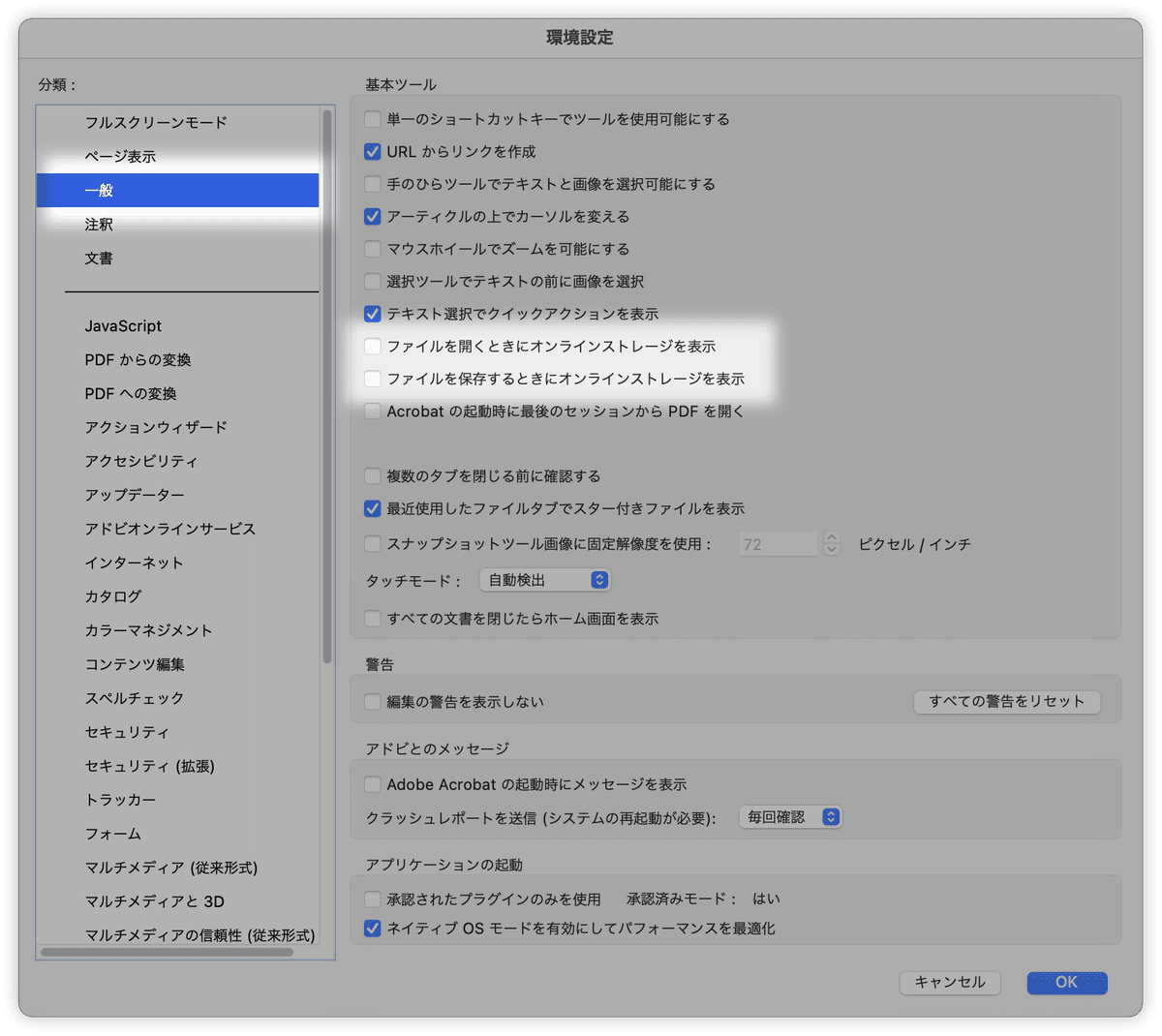Select 注釈 category

pos(178,225)
